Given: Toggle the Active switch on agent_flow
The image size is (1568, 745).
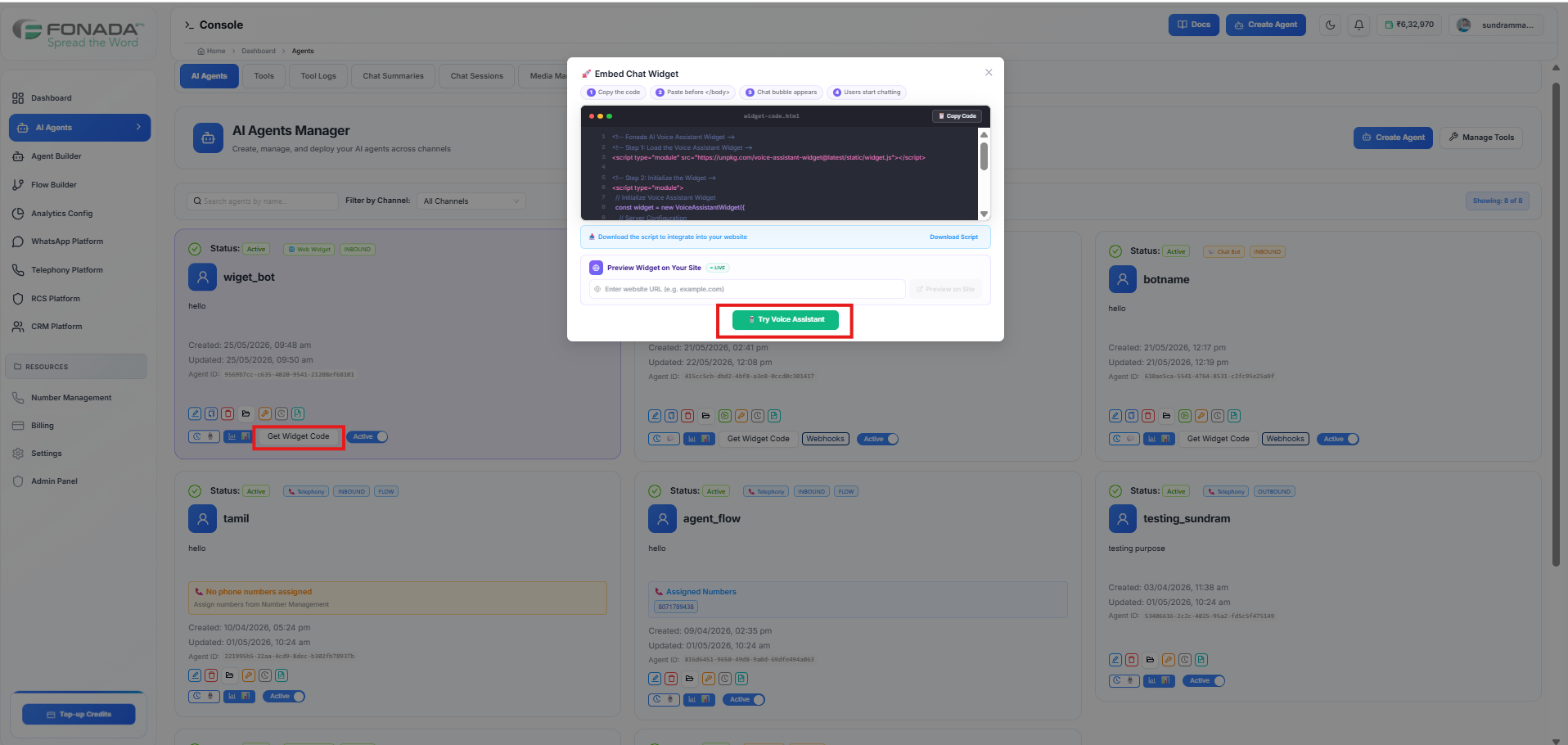Looking at the screenshot, I should pos(745,700).
